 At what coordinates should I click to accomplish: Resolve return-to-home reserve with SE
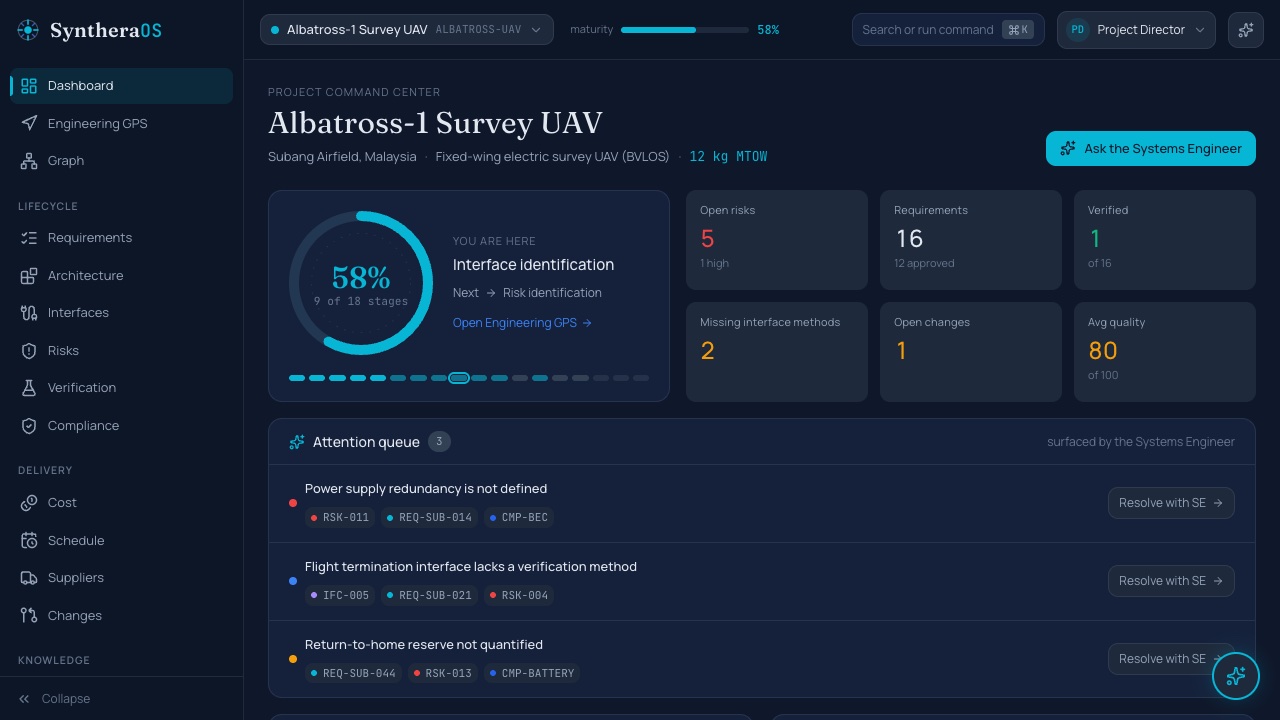[x=1171, y=659]
